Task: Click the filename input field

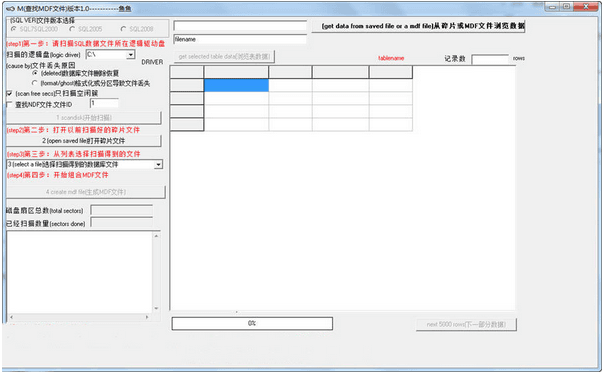Action: (x=240, y=39)
